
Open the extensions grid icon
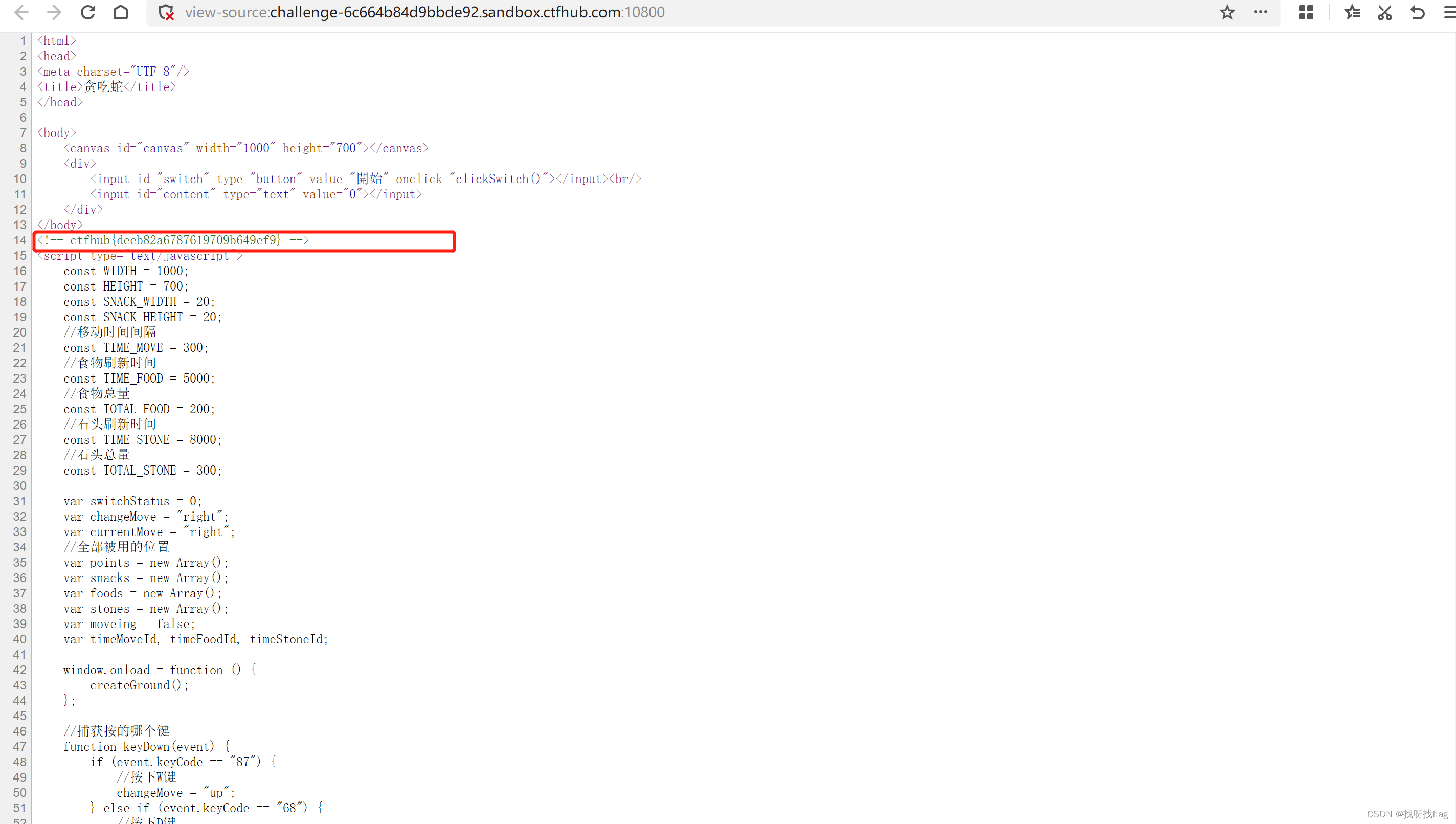[x=1306, y=12]
